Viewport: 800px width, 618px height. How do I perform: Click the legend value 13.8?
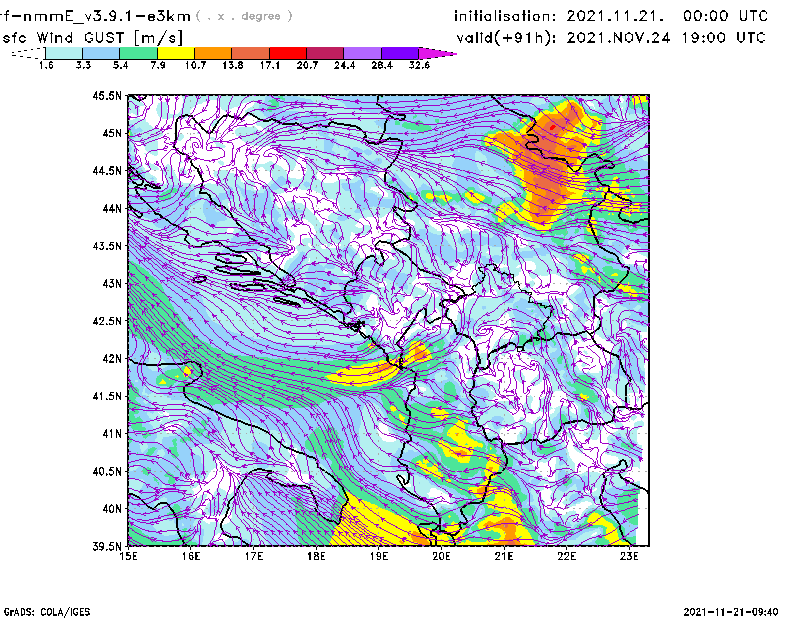232,65
